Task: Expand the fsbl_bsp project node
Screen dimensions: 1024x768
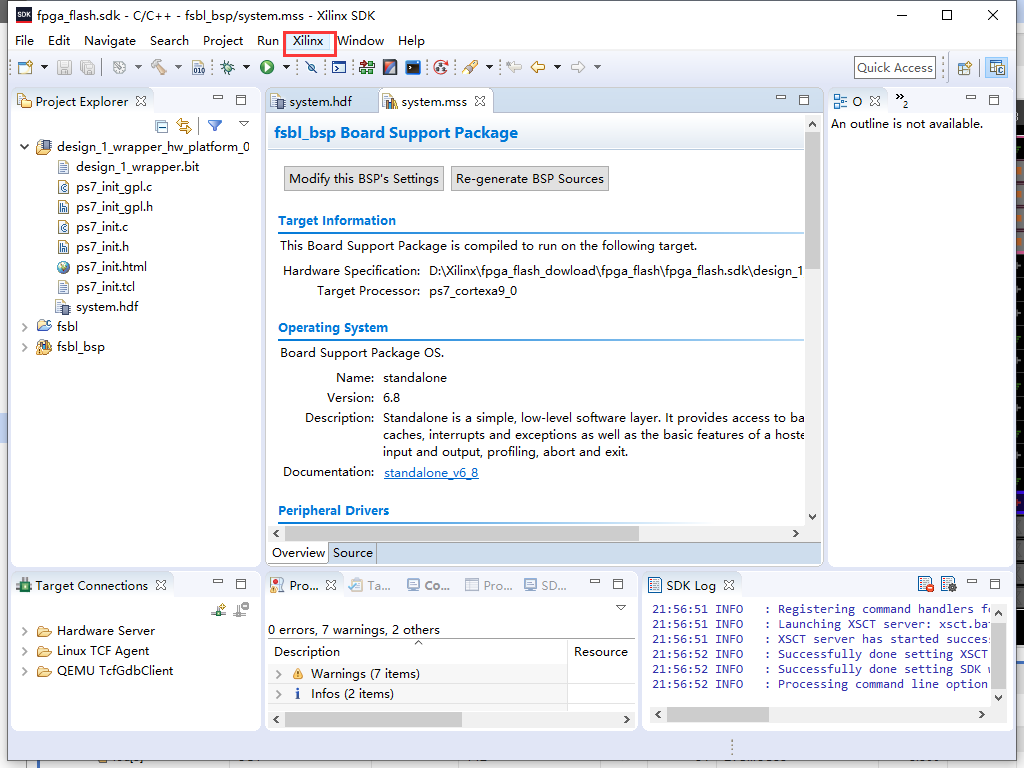Action: (25, 347)
